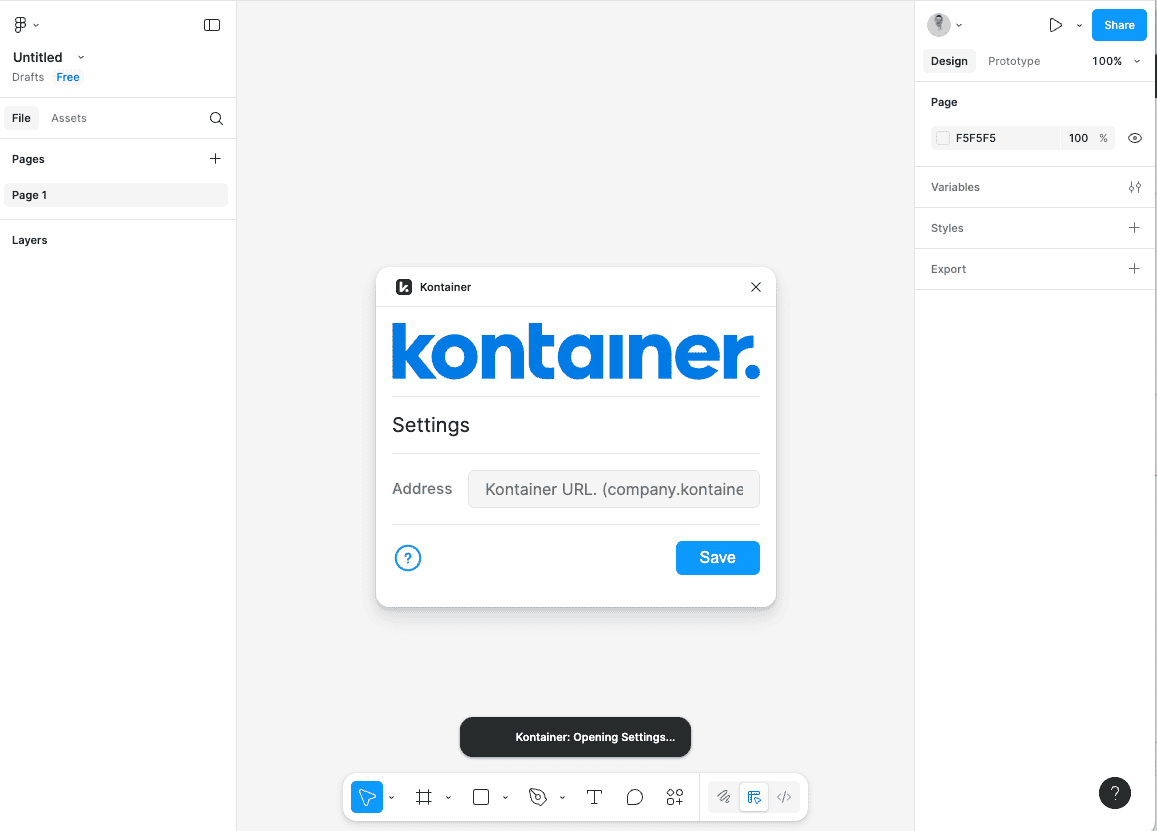Select the Text tool

coord(594,797)
